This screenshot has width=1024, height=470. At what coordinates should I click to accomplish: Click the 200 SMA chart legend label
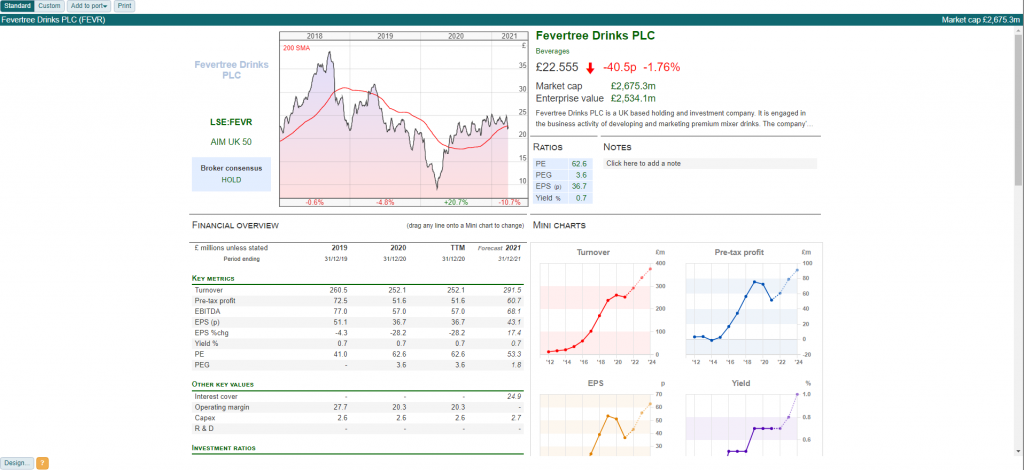point(296,48)
